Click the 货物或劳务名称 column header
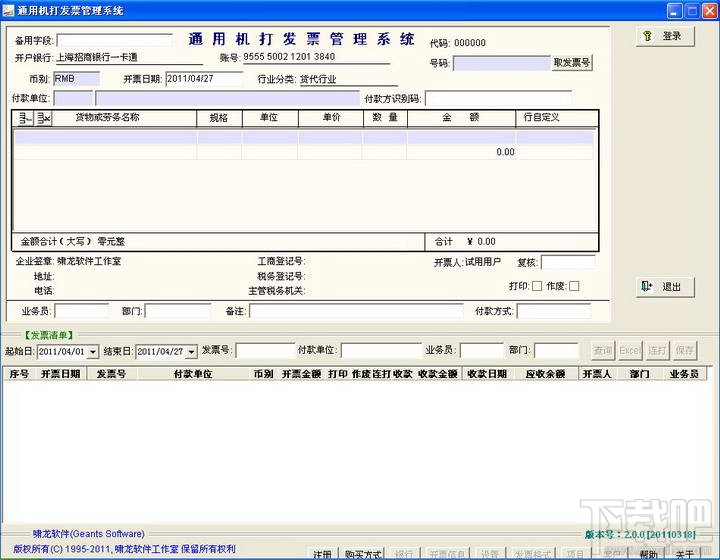Viewport: 720px width, 560px height. [x=107, y=118]
